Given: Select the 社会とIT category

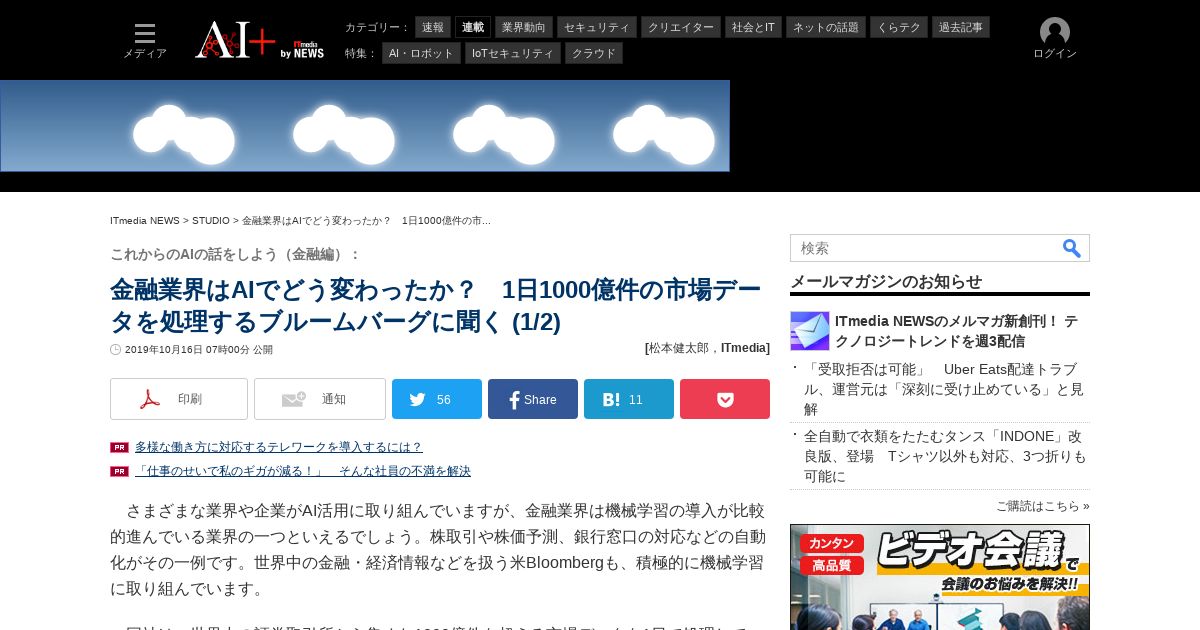Looking at the screenshot, I should pos(753,27).
